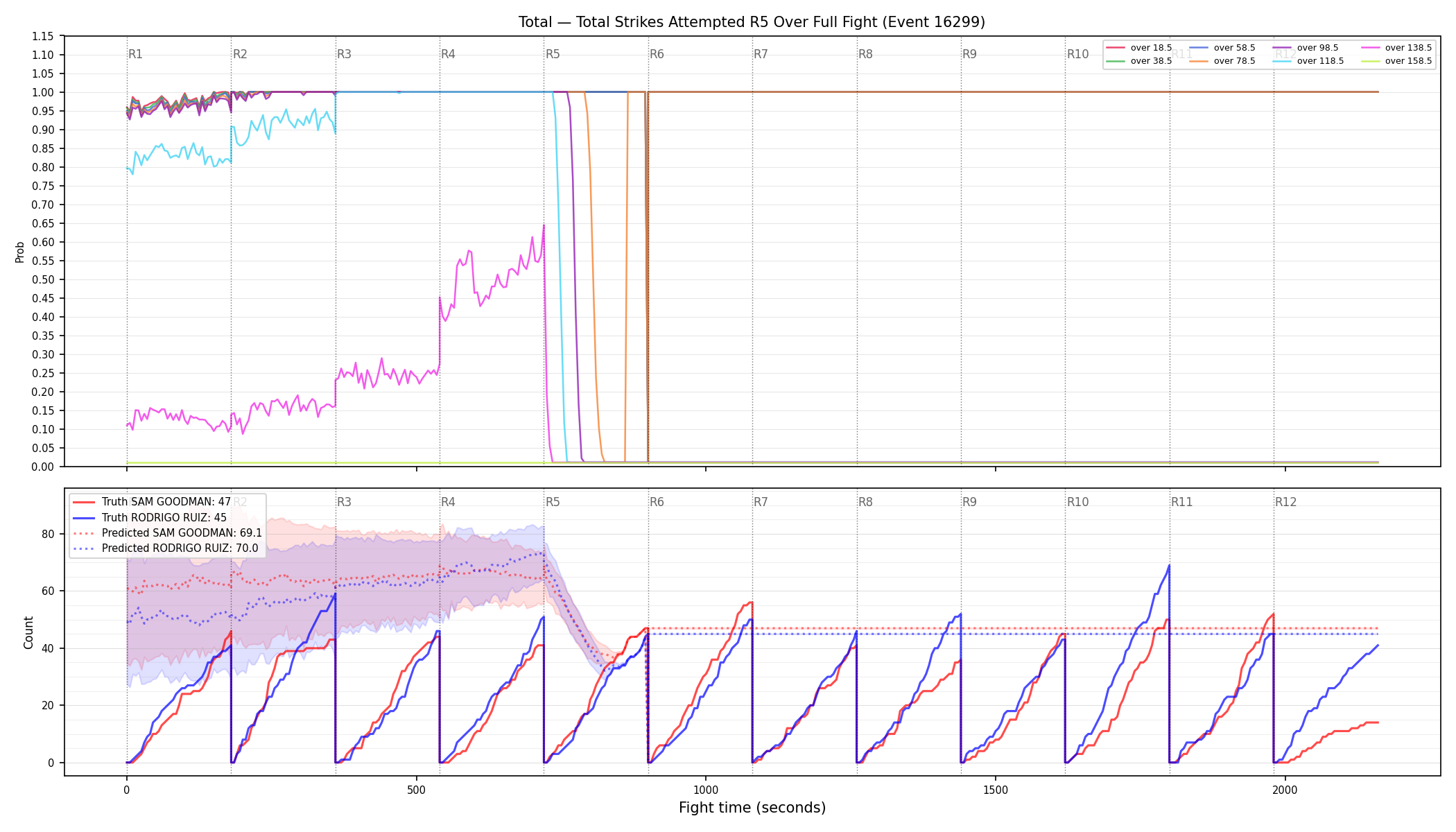Click the 'over 118.5' legend entry
Image resolution: width=1456 pixels, height=832 pixels.
click(x=1308, y=61)
